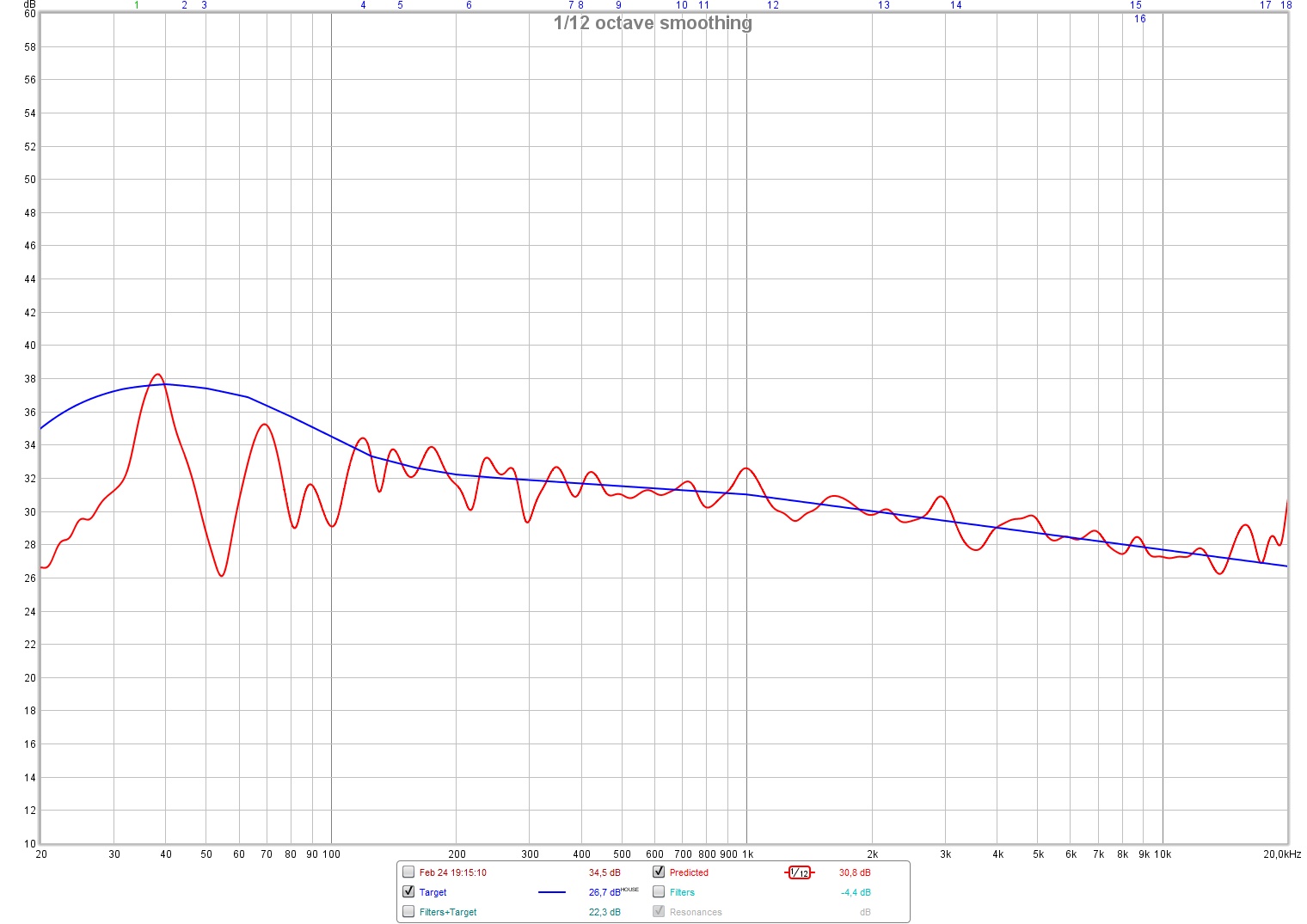1307x924 pixels.
Task: Click the 1k frequency label on axis
Action: click(747, 854)
